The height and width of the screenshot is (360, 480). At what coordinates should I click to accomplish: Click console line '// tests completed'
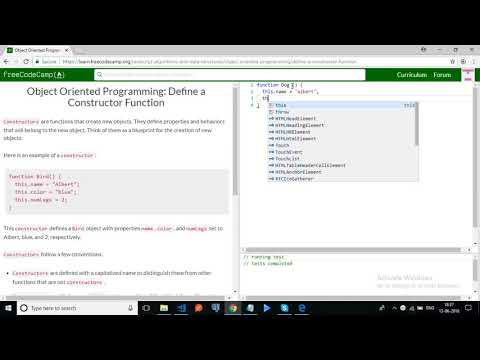268,264
